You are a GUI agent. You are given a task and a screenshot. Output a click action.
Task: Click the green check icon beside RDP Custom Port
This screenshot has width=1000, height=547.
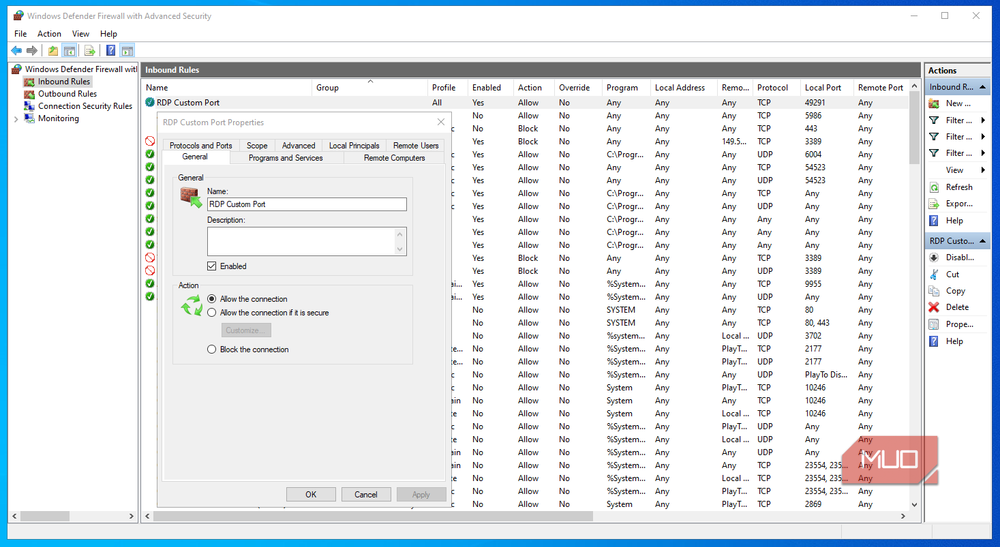(150, 102)
